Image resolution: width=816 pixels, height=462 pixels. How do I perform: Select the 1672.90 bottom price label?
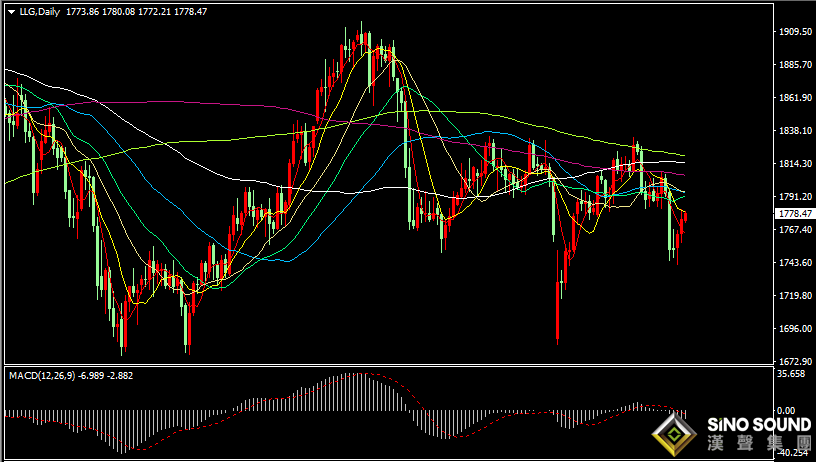coord(795,361)
